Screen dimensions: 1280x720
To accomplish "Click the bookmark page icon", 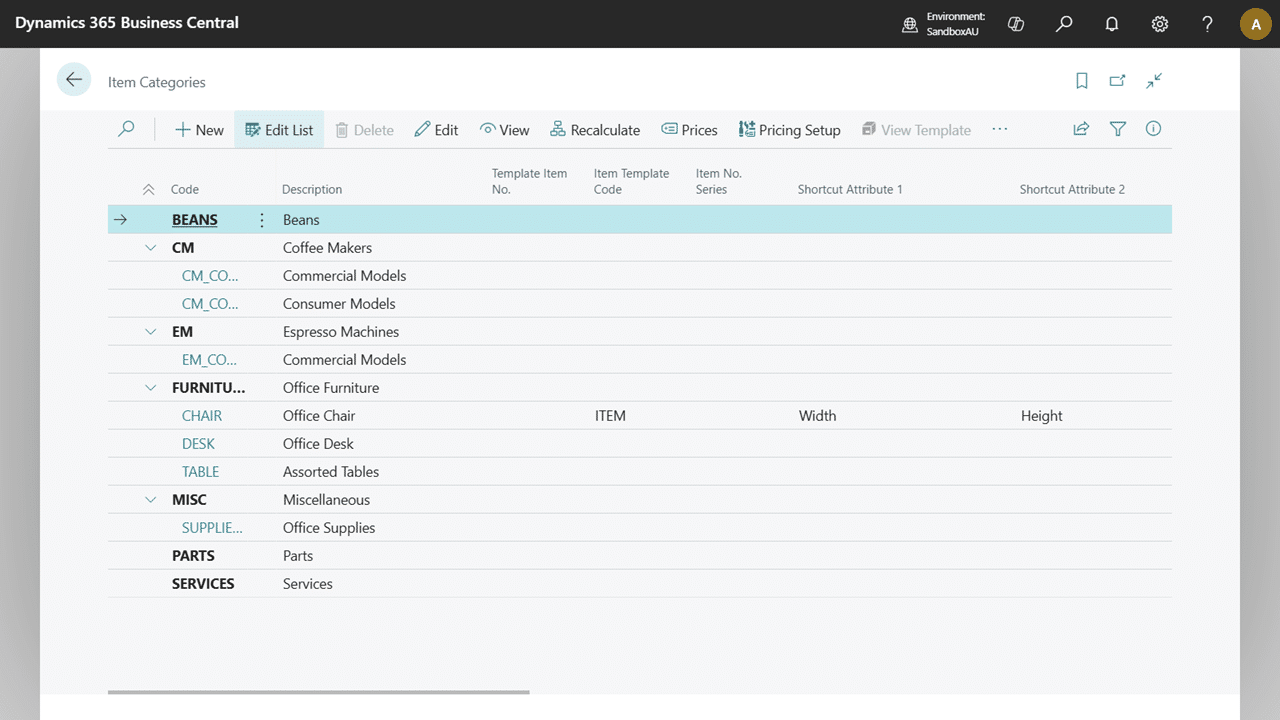I will [1082, 81].
